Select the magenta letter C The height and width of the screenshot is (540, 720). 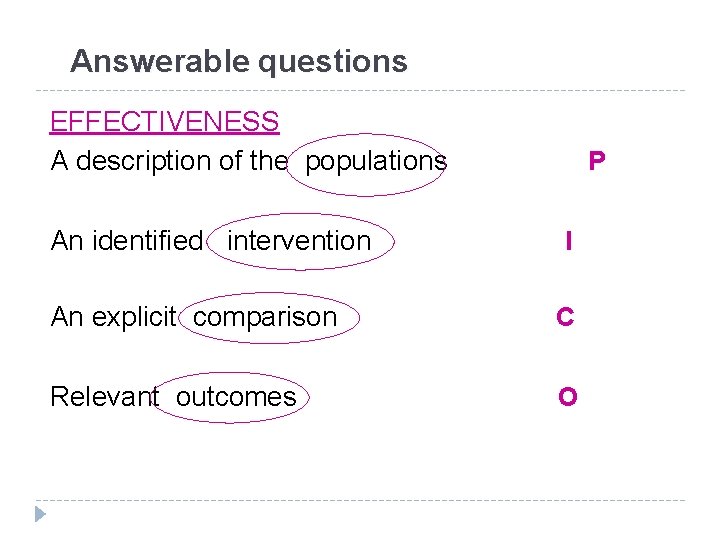coord(565,317)
